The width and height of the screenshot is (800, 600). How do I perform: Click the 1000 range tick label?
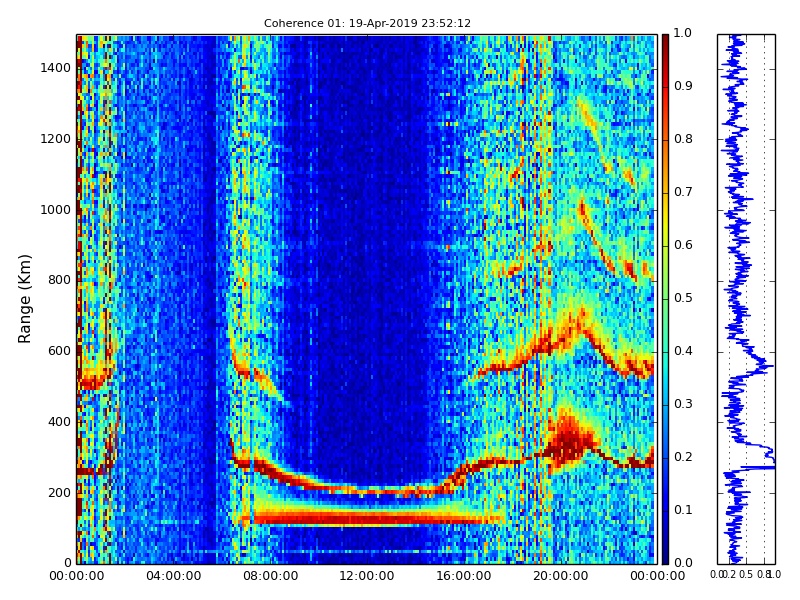[56, 210]
